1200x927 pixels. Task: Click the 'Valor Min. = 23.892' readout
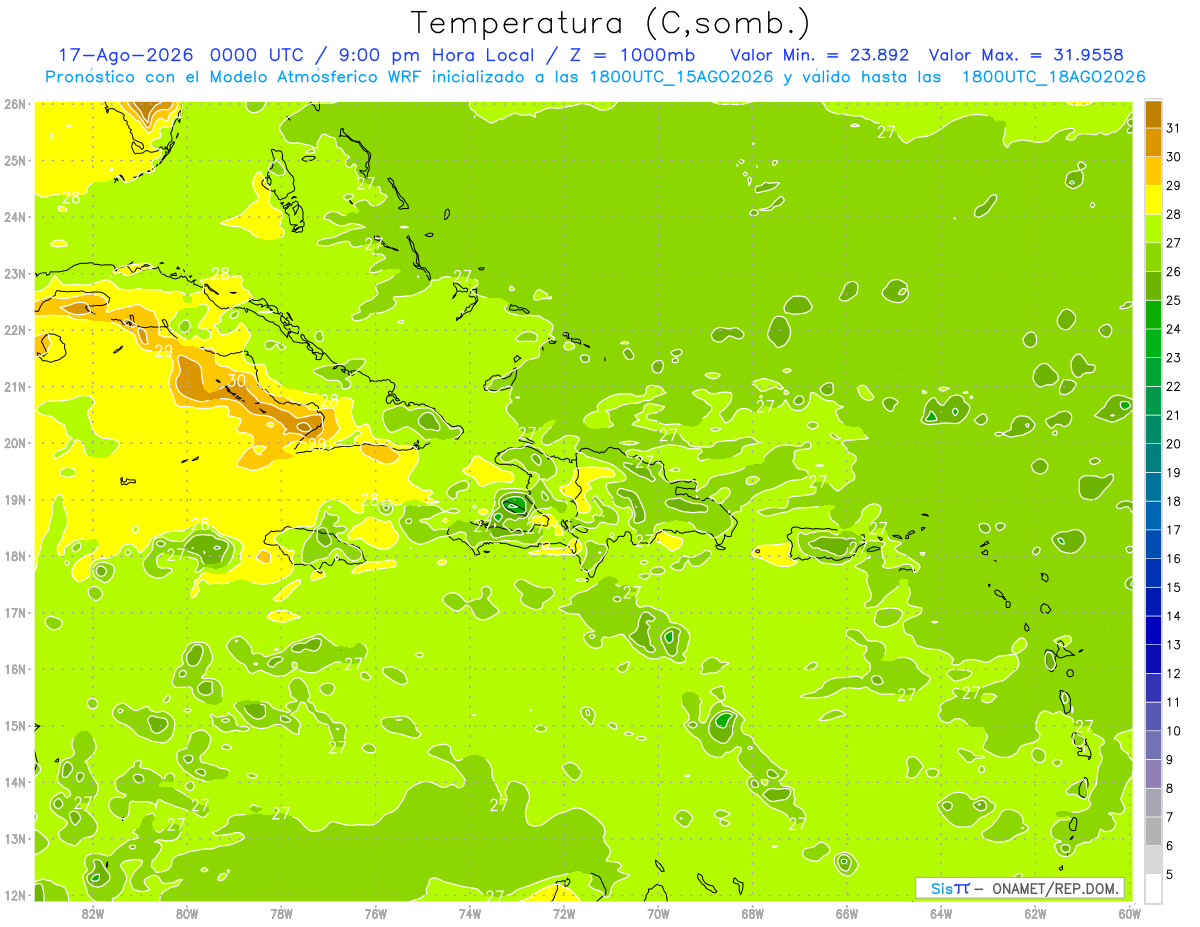pos(820,55)
